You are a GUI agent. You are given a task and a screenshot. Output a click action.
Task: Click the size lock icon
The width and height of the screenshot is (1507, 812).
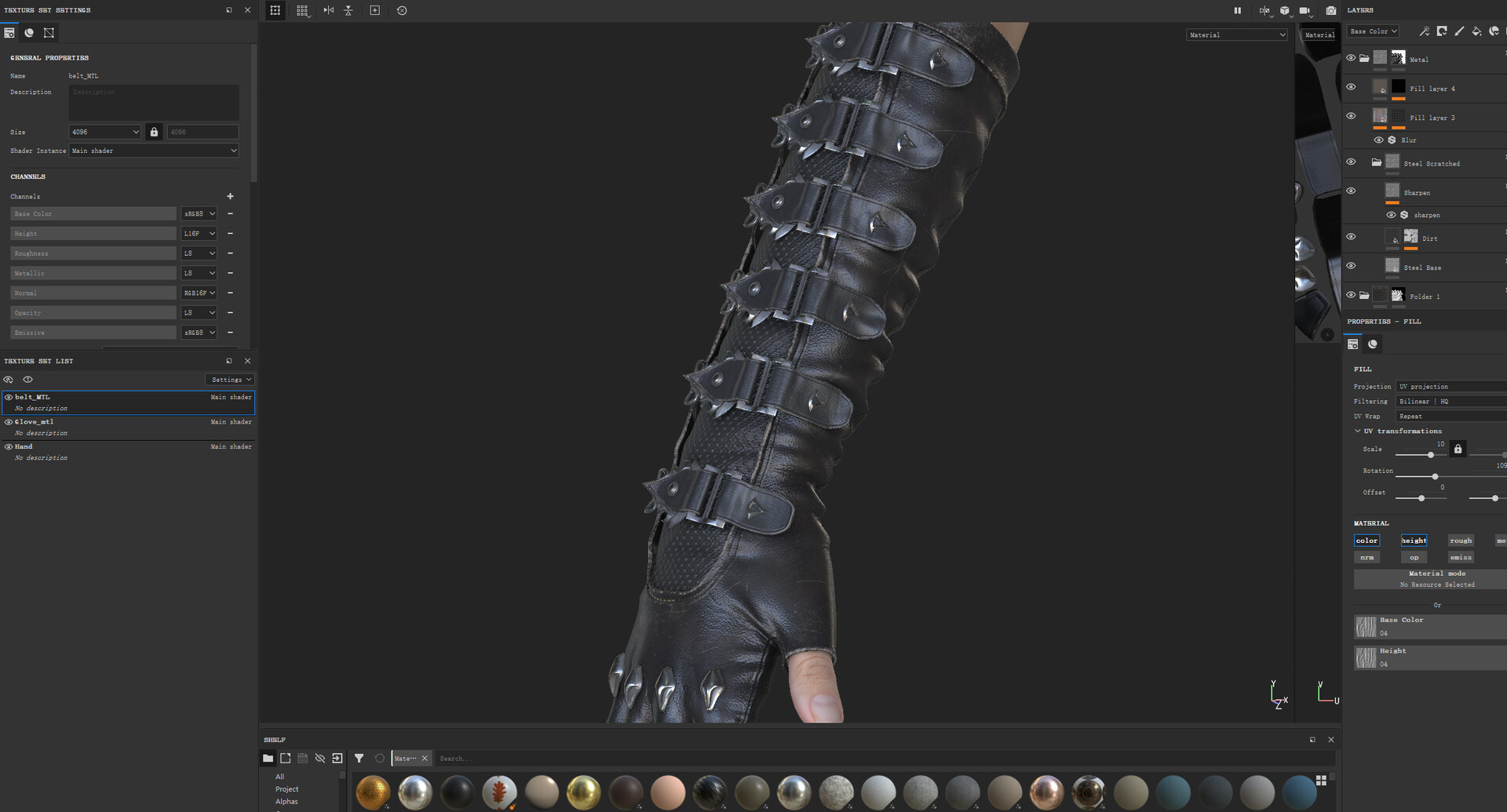pyautogui.click(x=154, y=132)
